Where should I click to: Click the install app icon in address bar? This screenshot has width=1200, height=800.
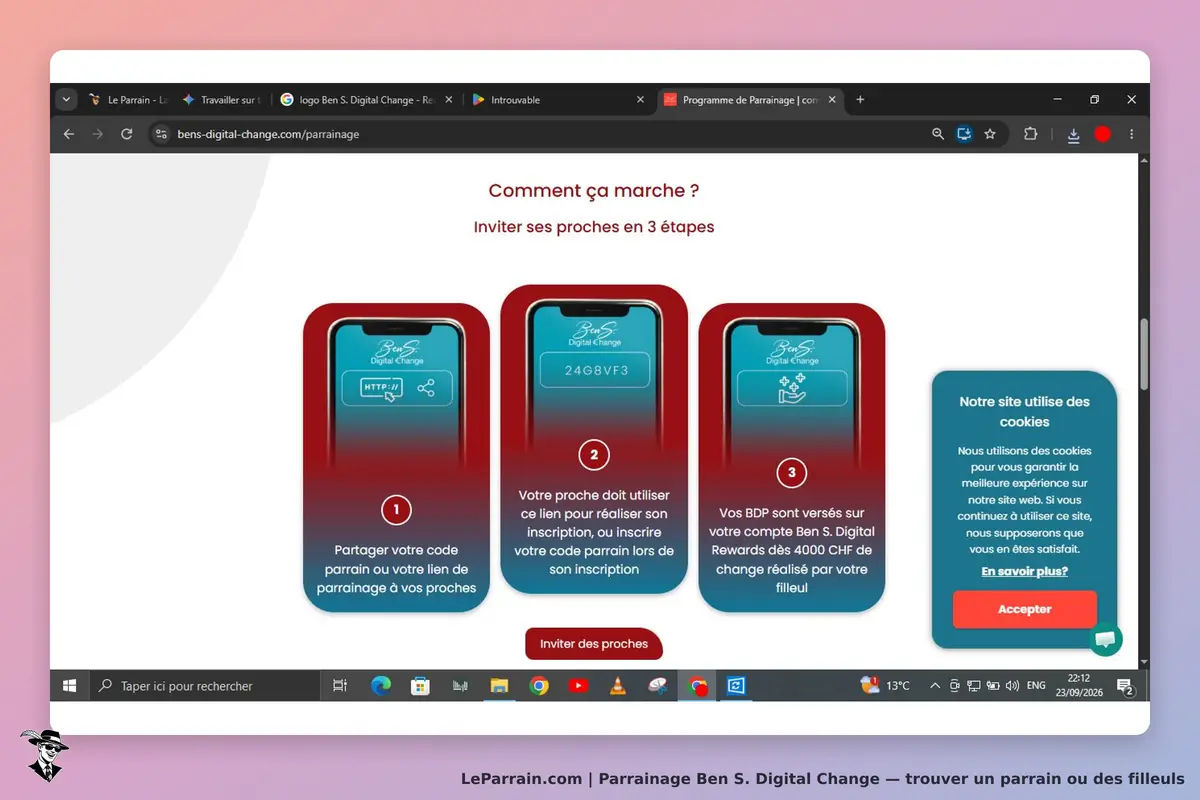964,134
